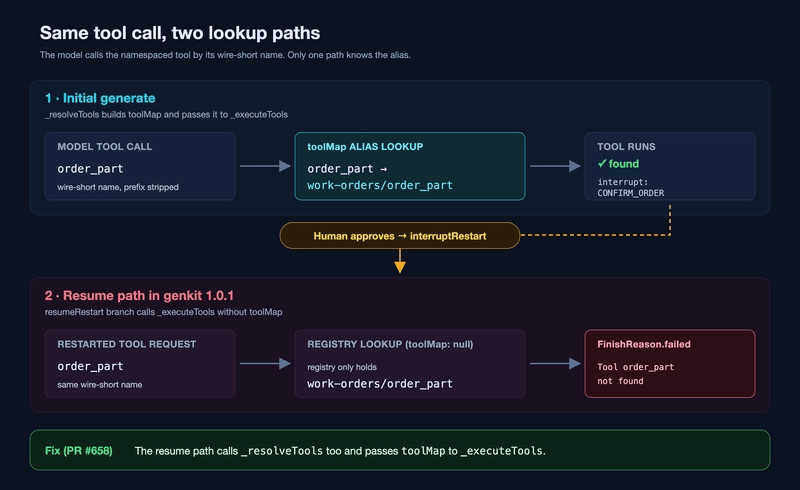Click the green "Fix (PR #658)" label

pos(79,451)
